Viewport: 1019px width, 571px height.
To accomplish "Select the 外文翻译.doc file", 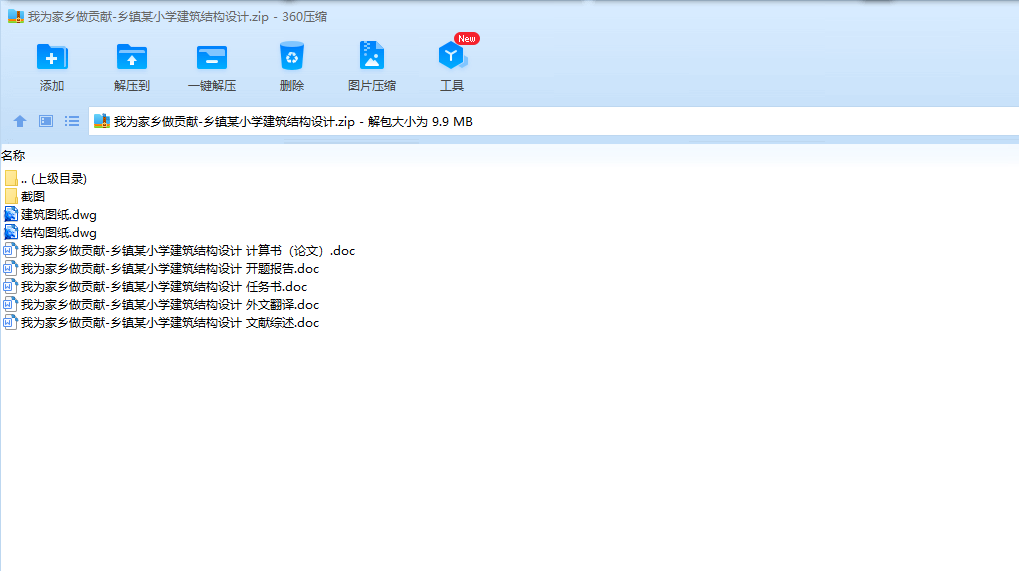I will tap(161, 305).
